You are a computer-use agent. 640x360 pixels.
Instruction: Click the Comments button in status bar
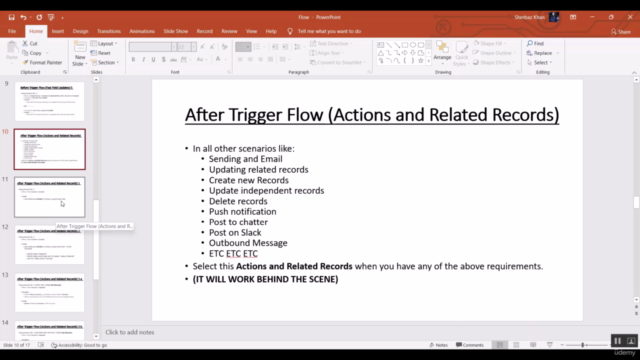tap(469, 345)
